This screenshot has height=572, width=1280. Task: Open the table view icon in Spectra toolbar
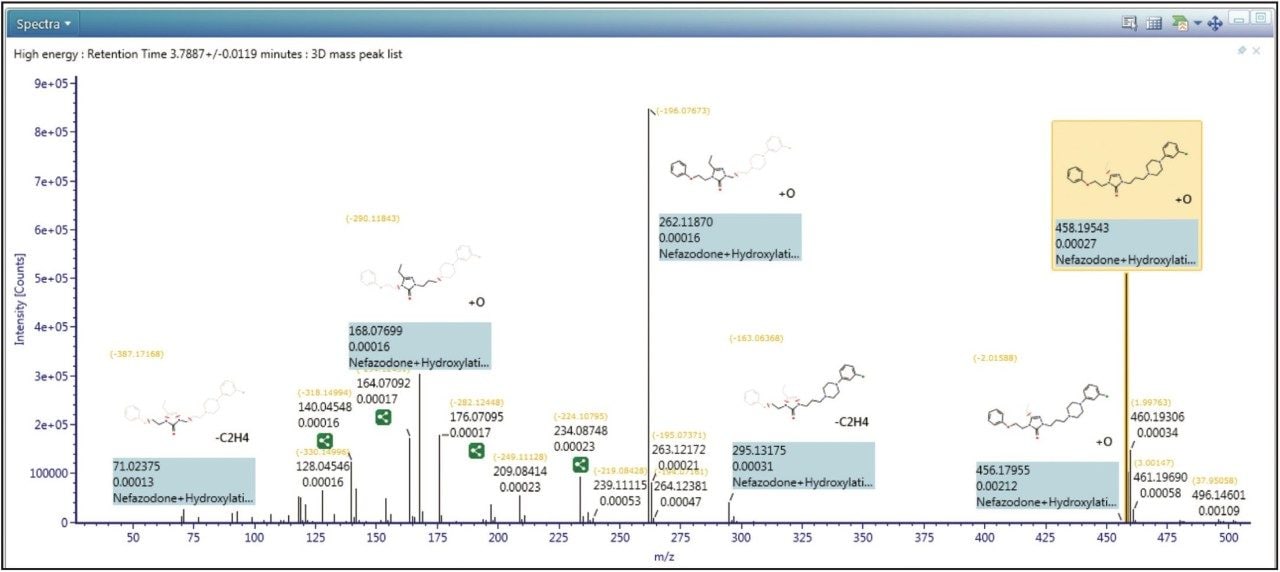click(1153, 22)
